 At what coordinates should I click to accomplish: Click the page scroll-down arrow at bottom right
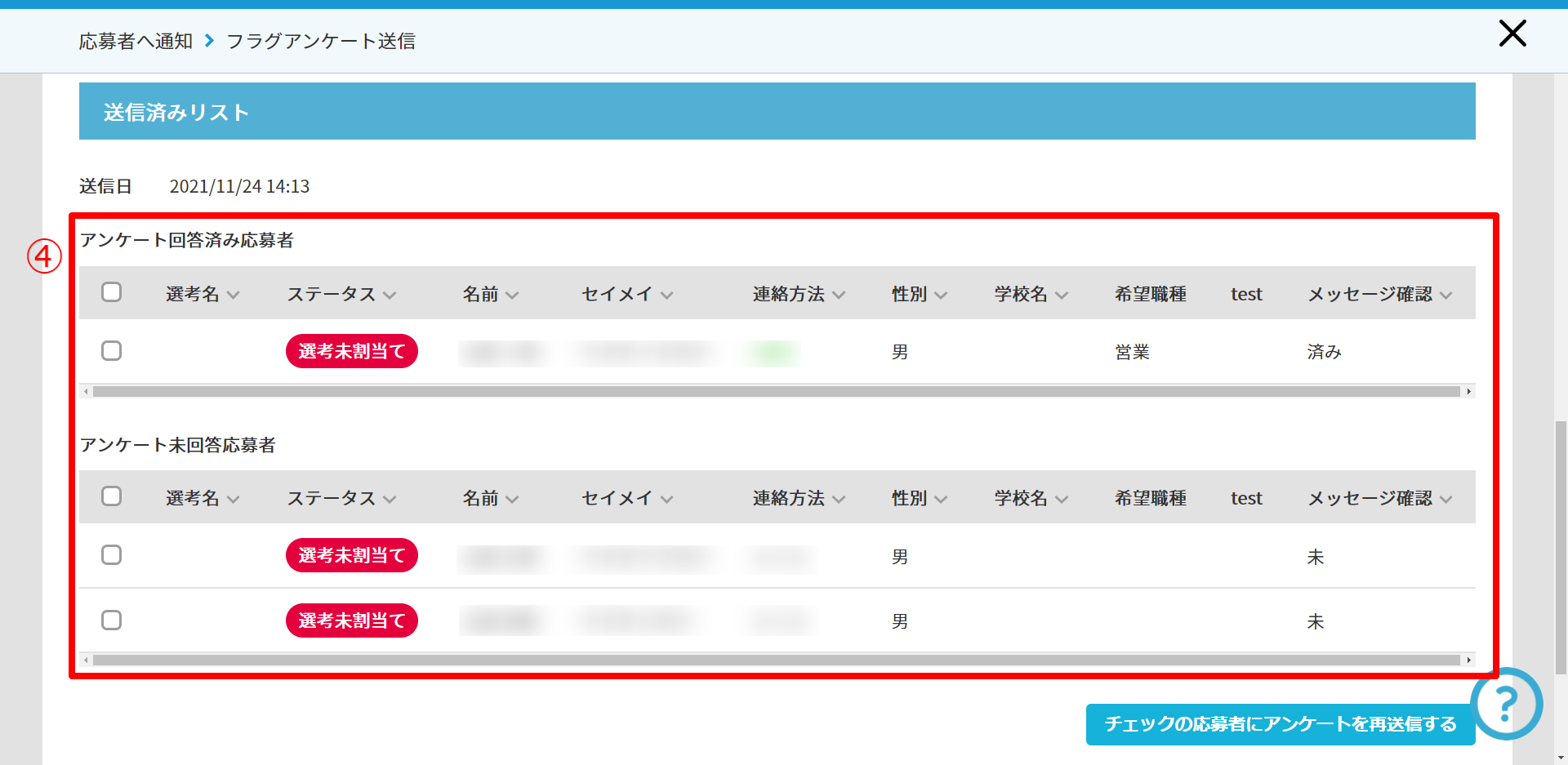(x=1561, y=757)
